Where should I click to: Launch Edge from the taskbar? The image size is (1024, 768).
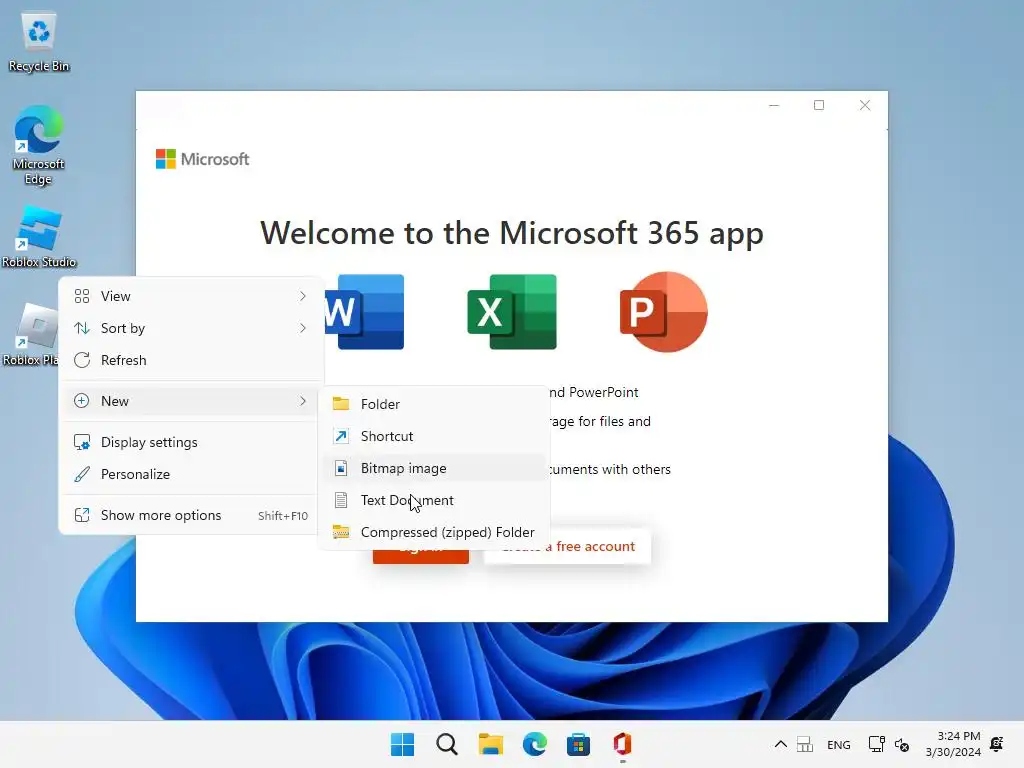point(534,744)
